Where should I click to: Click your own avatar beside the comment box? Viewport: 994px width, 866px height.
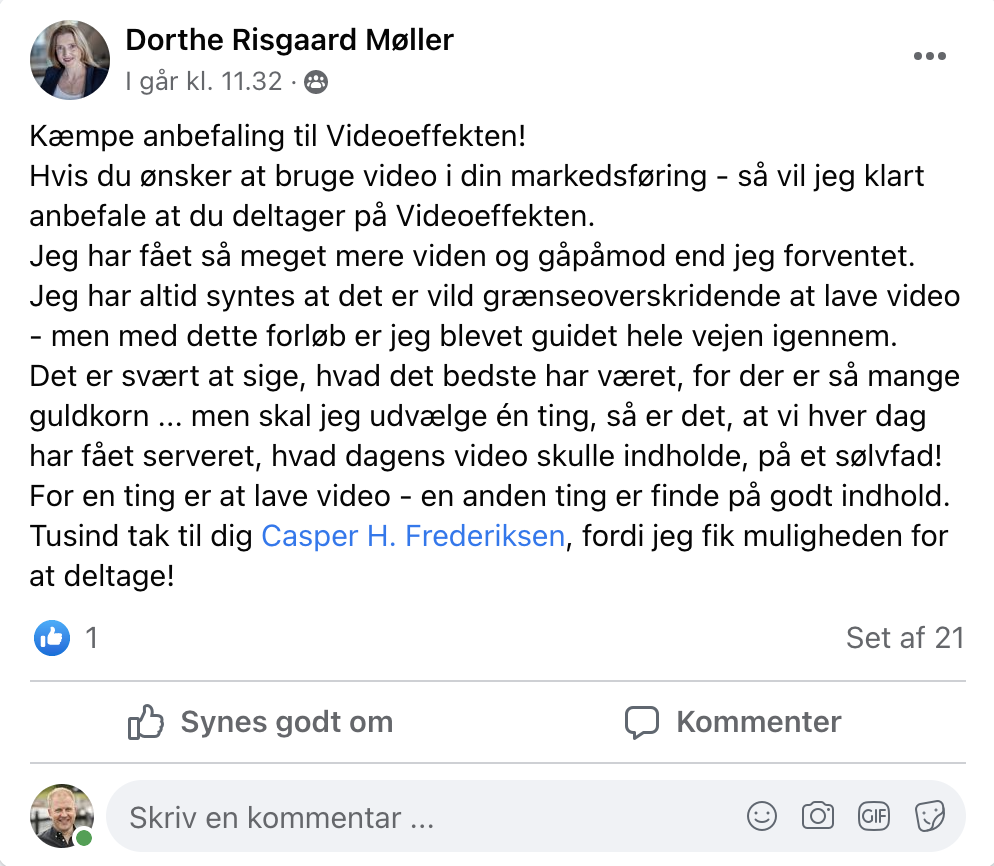pos(62,815)
